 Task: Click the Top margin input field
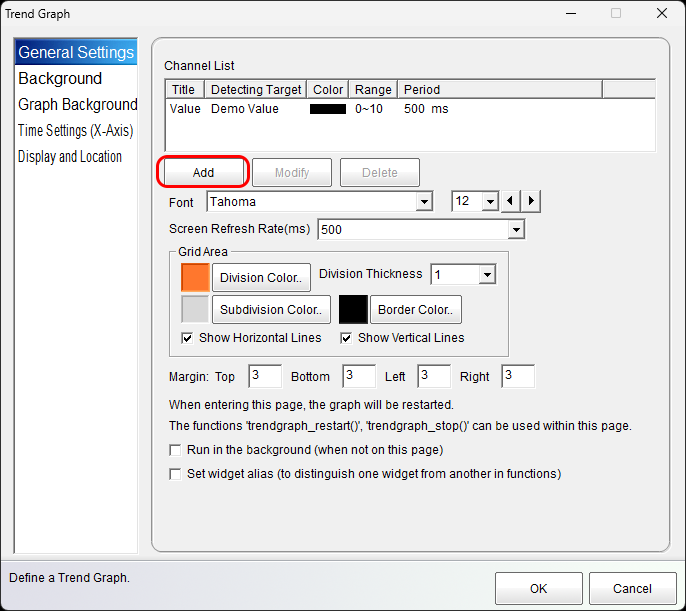click(262, 376)
